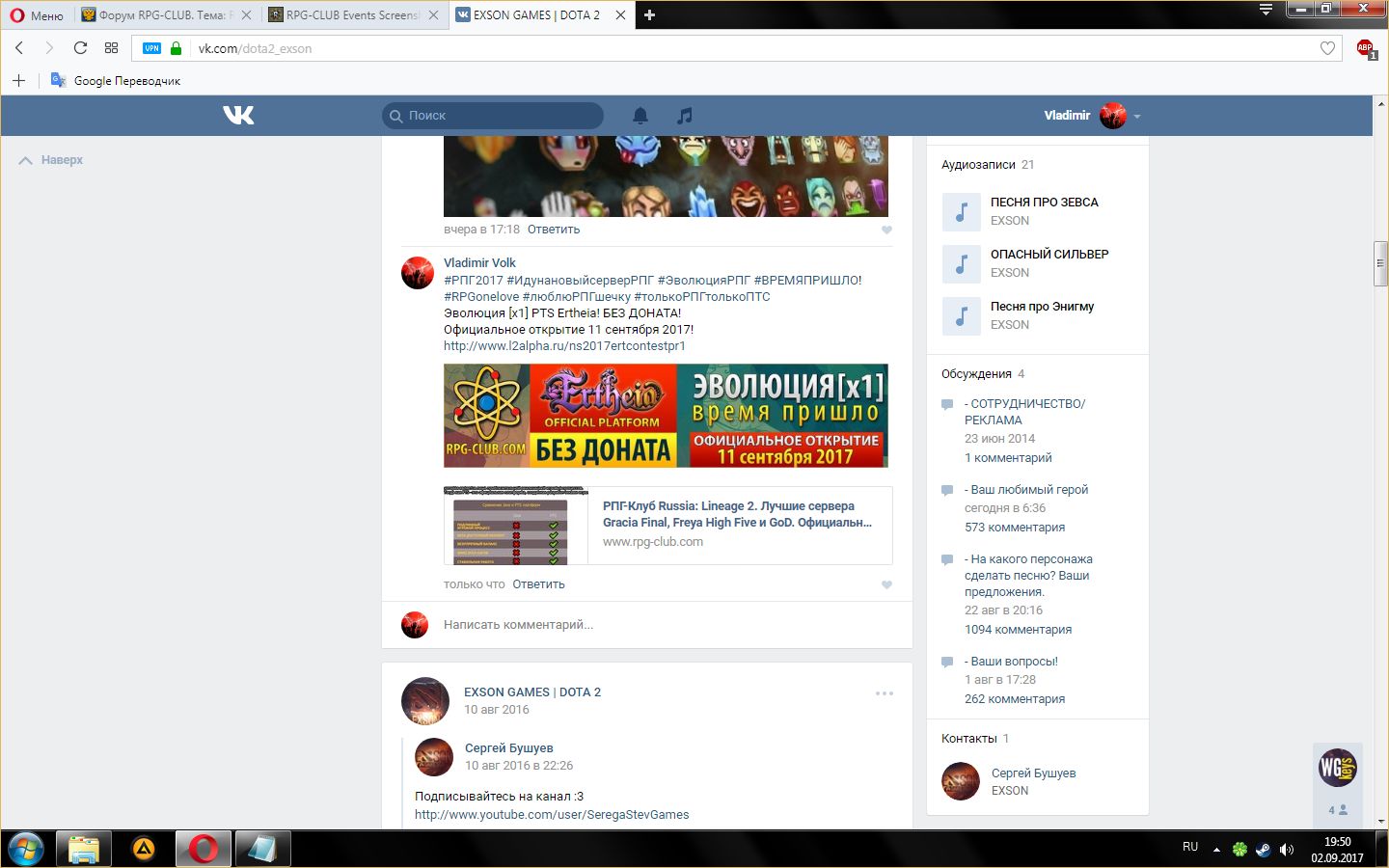Screen dimensions: 1389x868
Task: Go back with browser back arrow
Action: point(19,48)
